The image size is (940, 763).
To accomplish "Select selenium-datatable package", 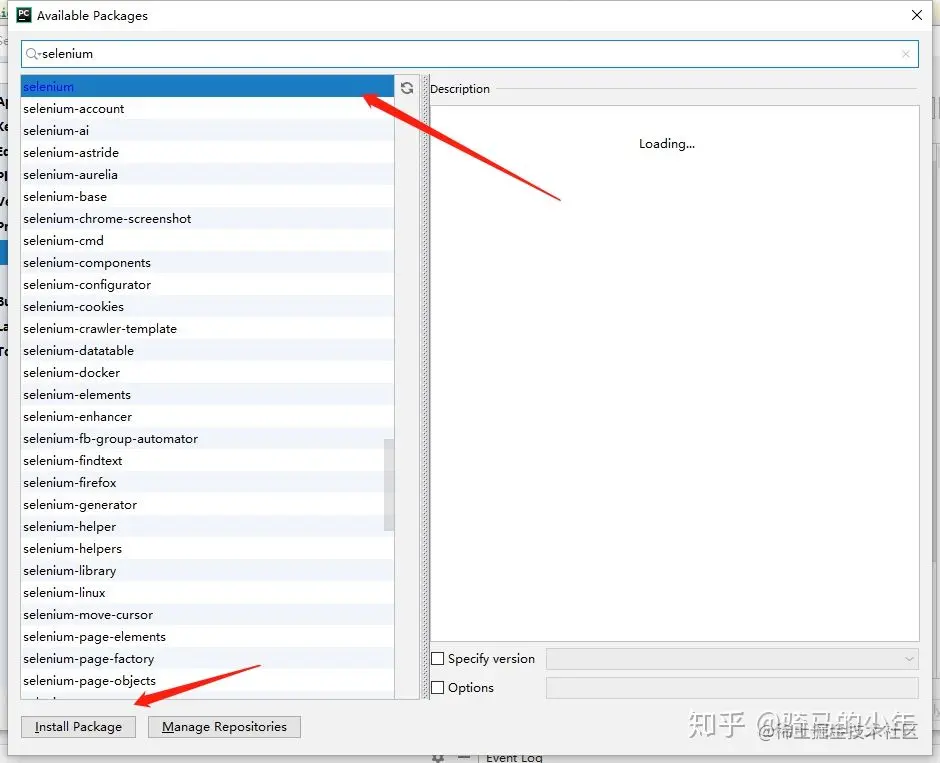I will click(207, 351).
